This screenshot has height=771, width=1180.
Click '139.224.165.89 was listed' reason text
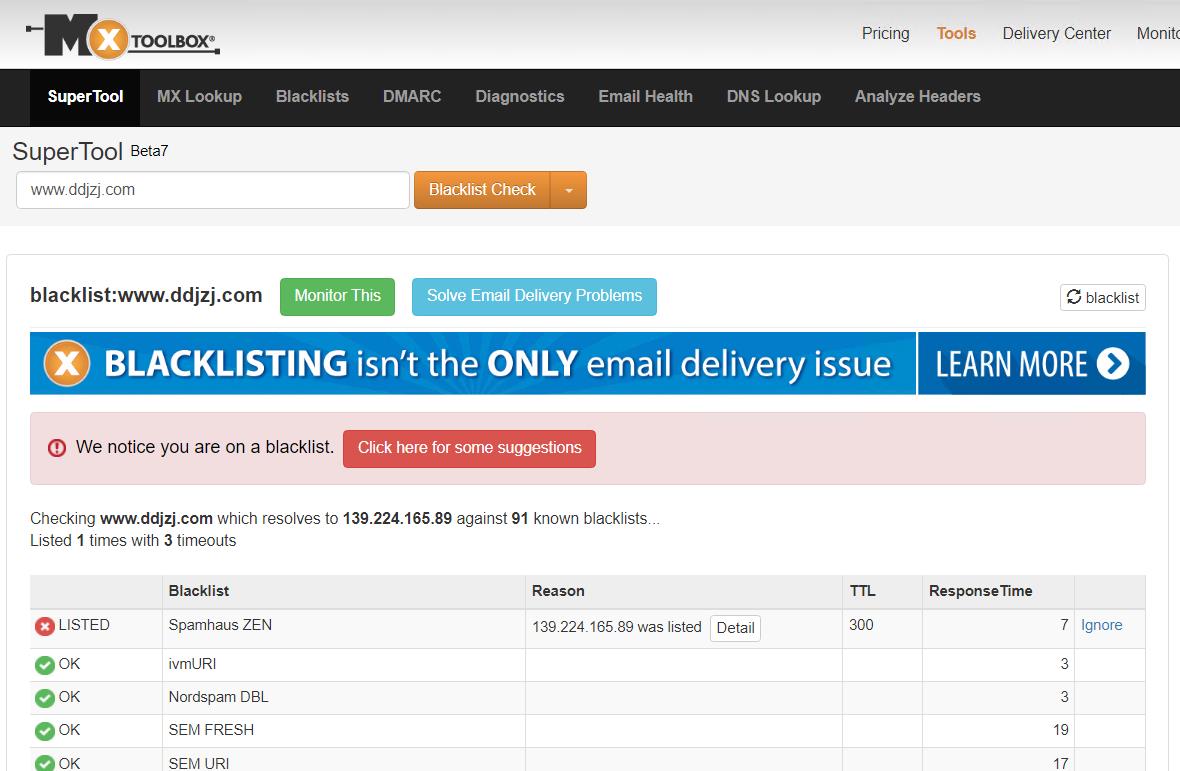[x=616, y=627]
